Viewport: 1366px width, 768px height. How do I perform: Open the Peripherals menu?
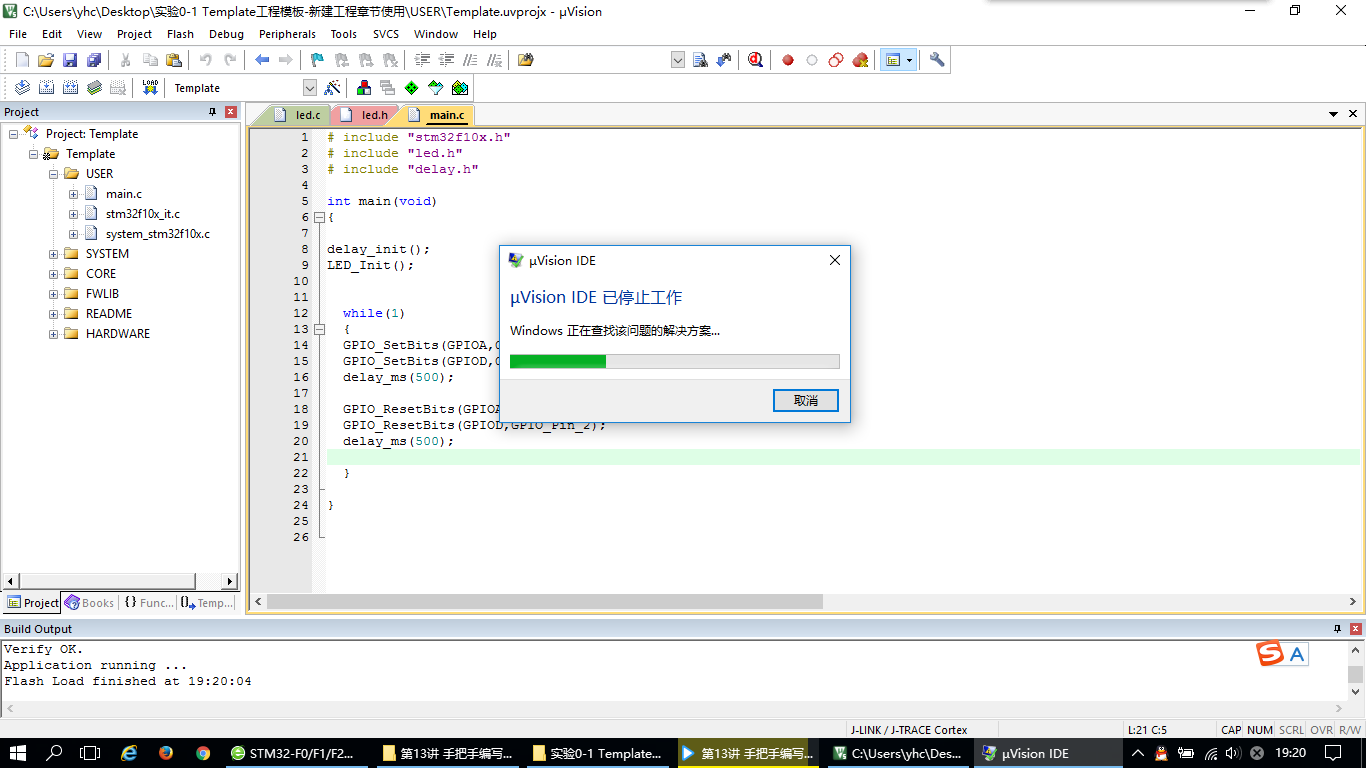click(287, 34)
